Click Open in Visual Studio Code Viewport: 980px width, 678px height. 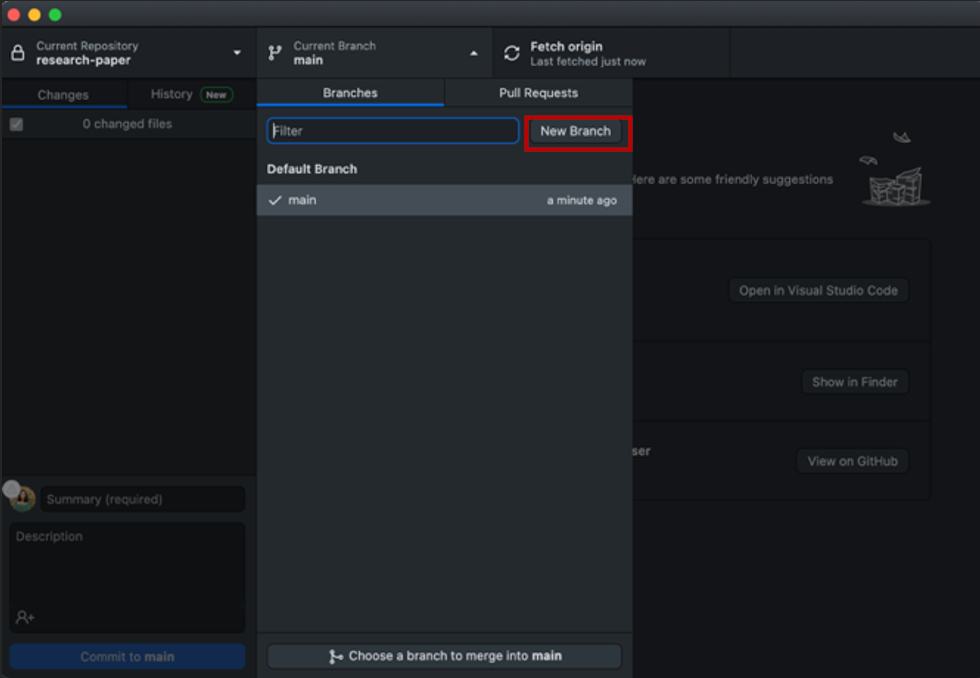tap(818, 291)
